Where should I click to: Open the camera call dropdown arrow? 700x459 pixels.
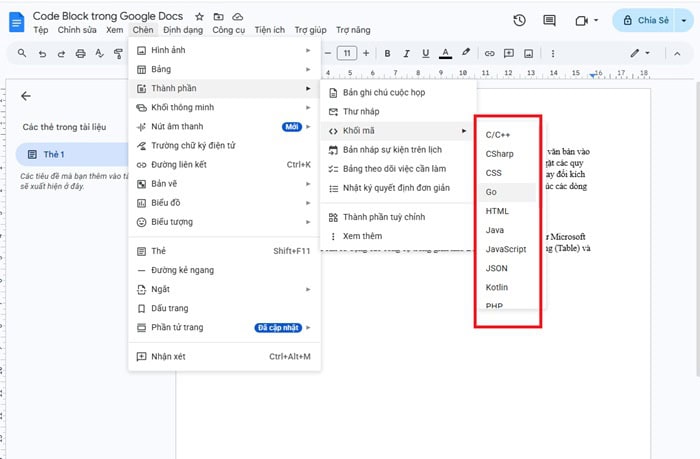click(596, 20)
